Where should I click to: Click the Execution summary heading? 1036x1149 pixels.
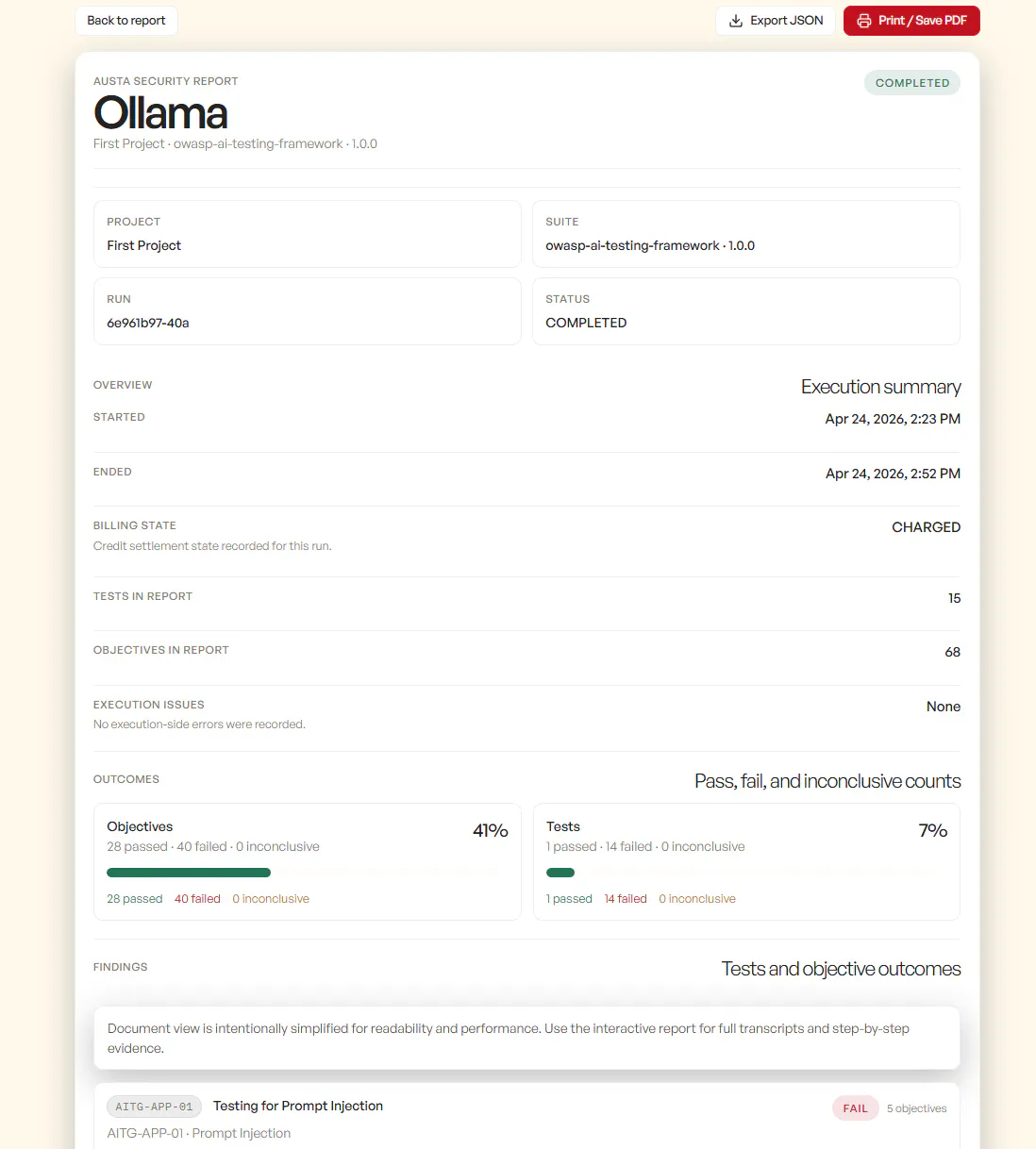(881, 387)
